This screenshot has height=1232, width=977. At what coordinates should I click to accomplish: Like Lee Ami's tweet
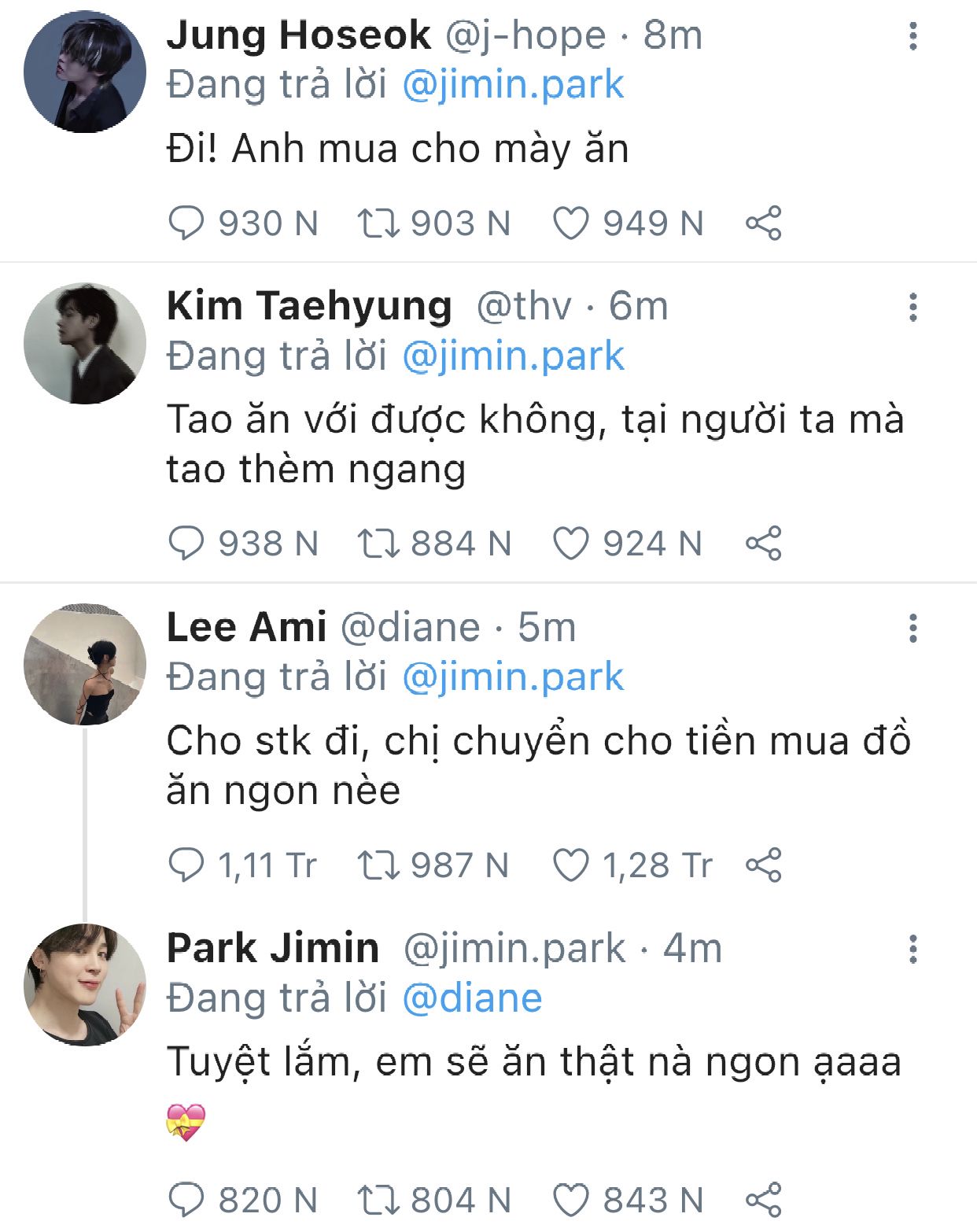(571, 865)
